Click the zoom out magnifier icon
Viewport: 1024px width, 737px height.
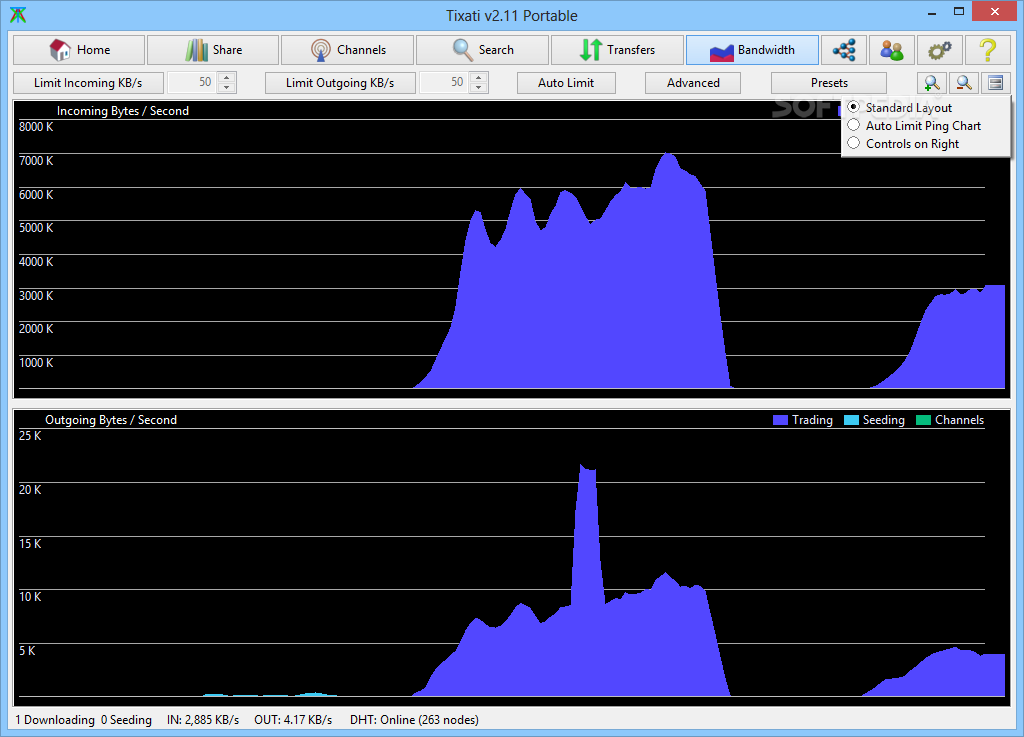[964, 83]
